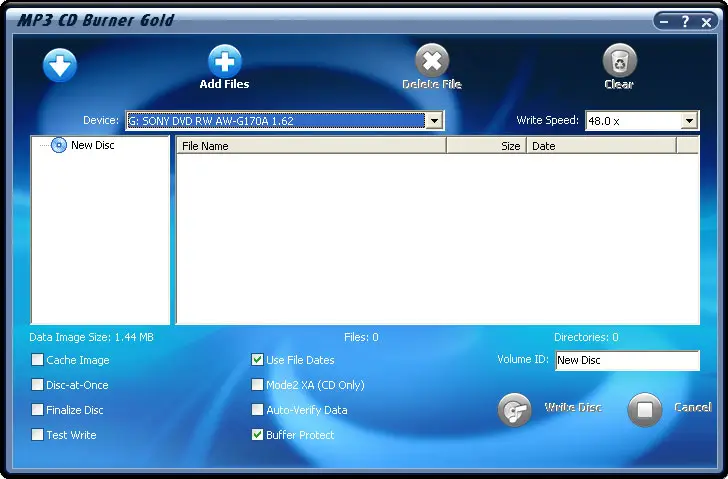Enable the Disc-at-Once checkbox

coord(37,385)
